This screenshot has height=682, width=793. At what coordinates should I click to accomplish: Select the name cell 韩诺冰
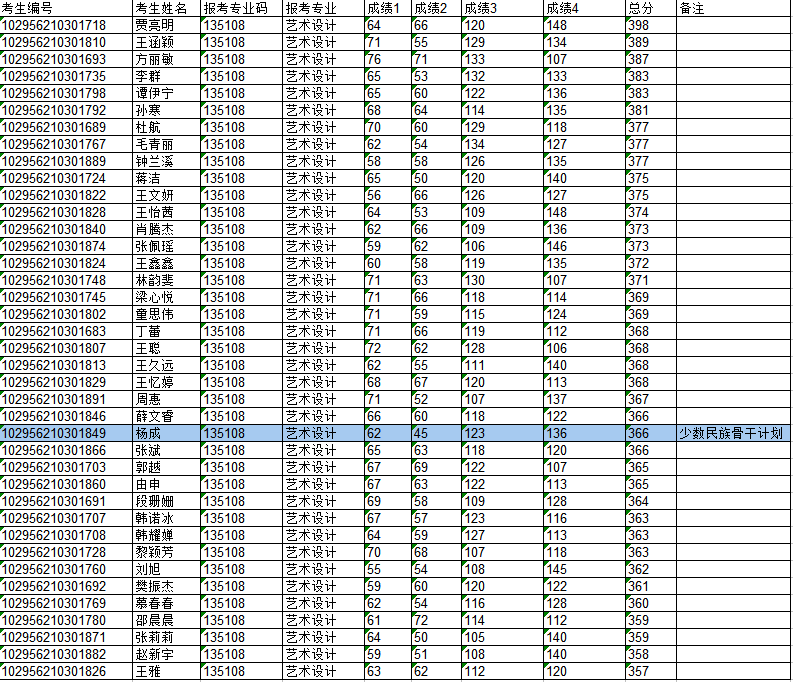tap(165, 518)
